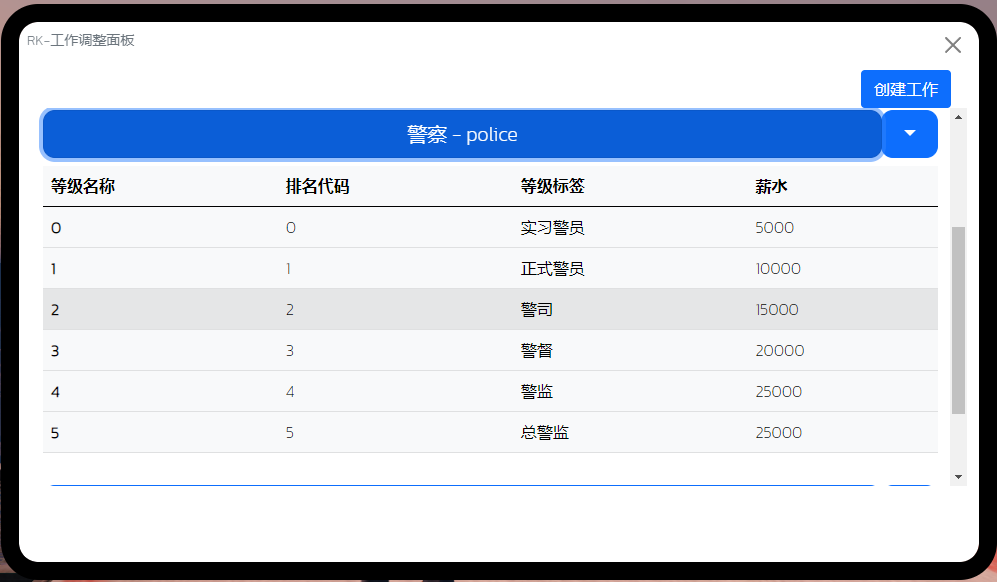The height and width of the screenshot is (582, 997).
Task: Click the 等级标签 column header
Action: 553,186
